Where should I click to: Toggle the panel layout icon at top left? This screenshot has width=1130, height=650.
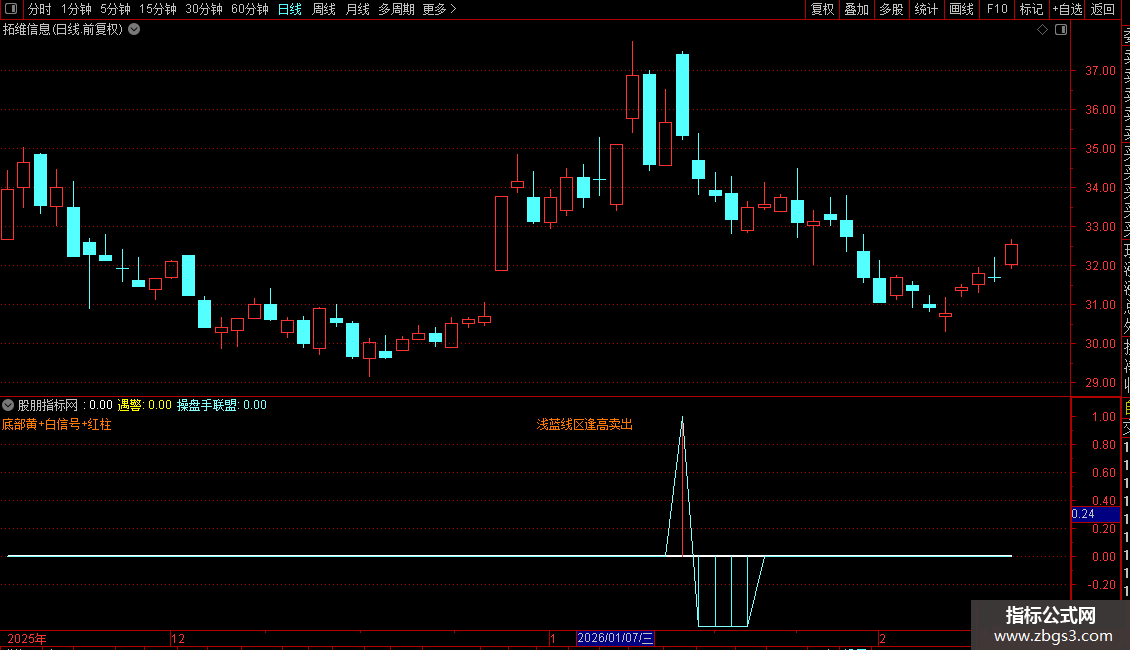tap(11, 9)
